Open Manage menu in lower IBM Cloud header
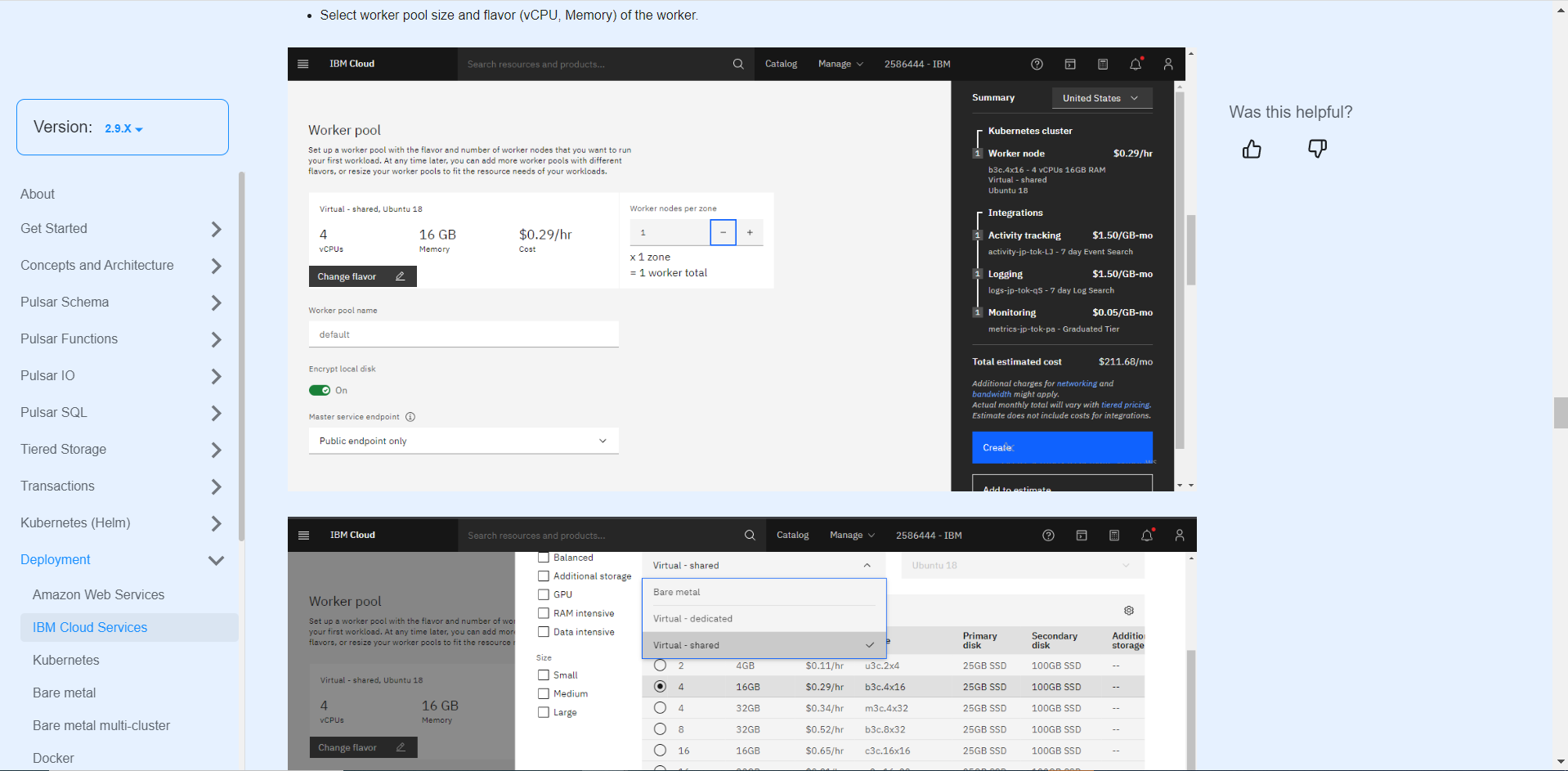Screen dimensions: 1568x771 (x=852, y=536)
